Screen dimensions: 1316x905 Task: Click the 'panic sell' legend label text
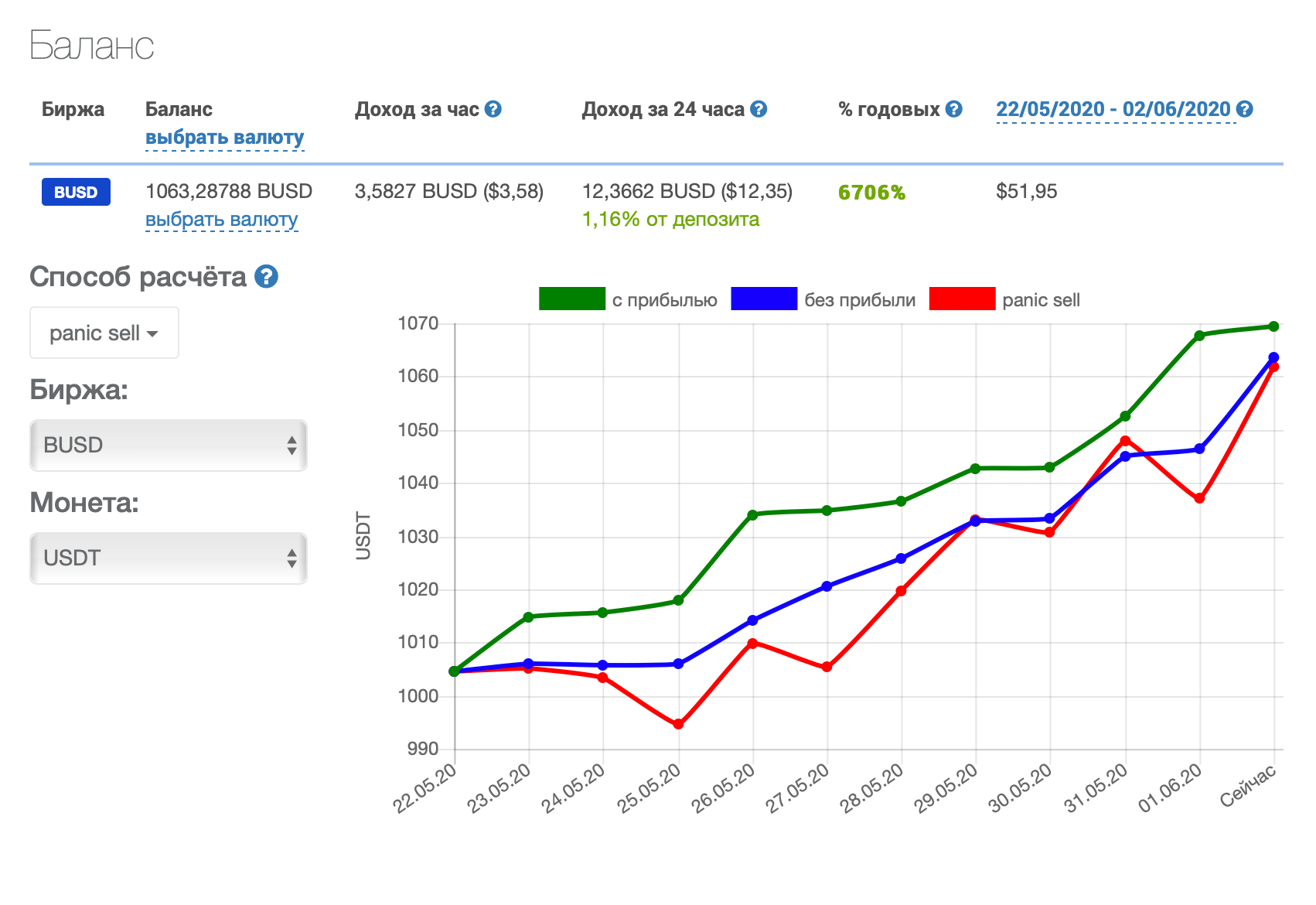(x=1041, y=300)
